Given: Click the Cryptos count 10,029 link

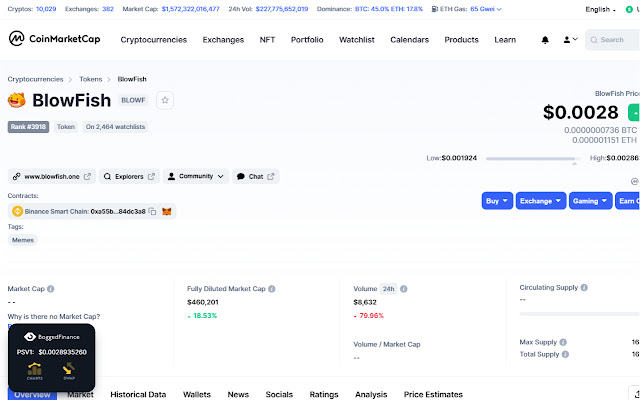Looking at the screenshot, I should 46,9.
